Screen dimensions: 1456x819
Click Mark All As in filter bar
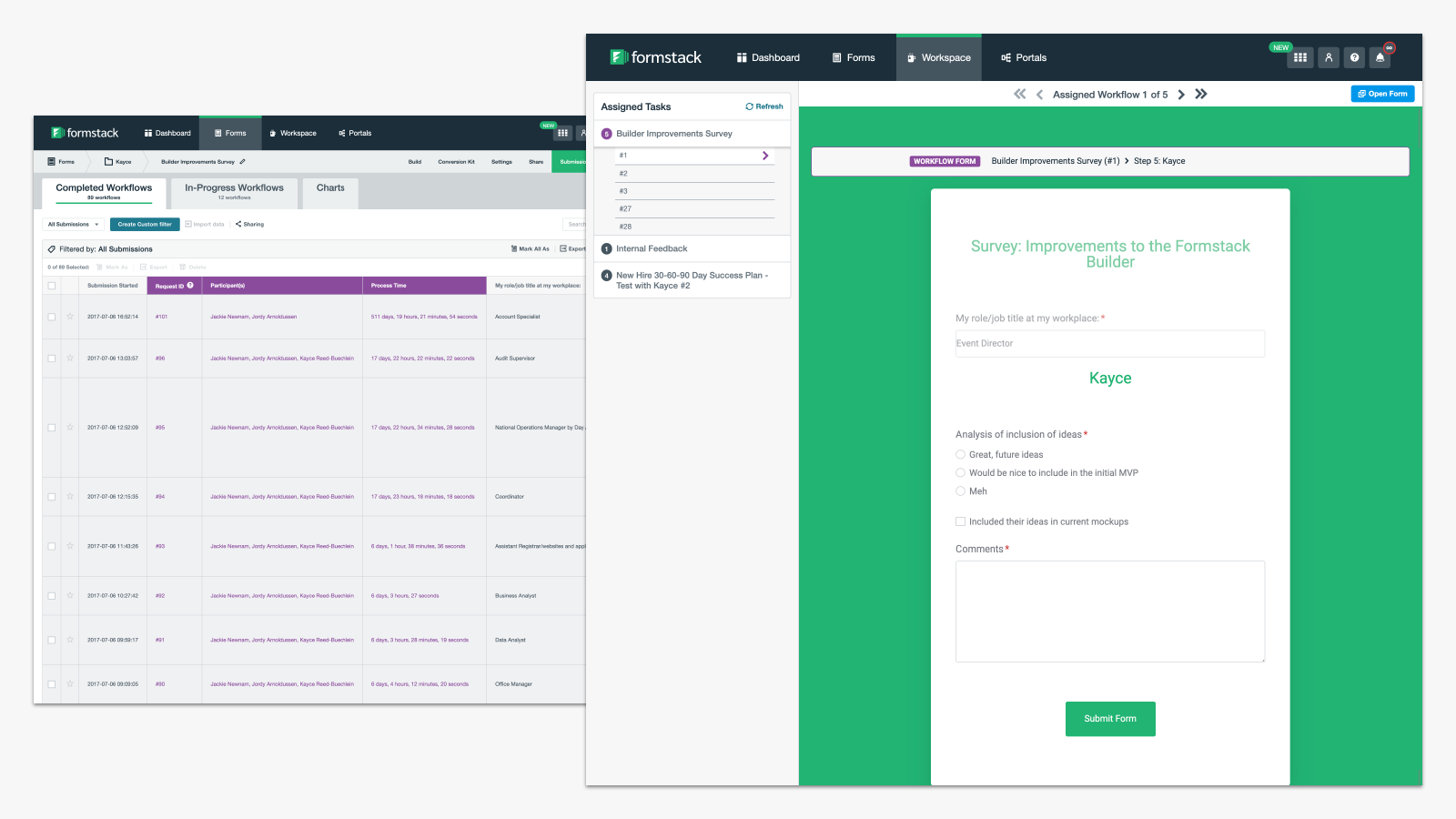point(531,248)
